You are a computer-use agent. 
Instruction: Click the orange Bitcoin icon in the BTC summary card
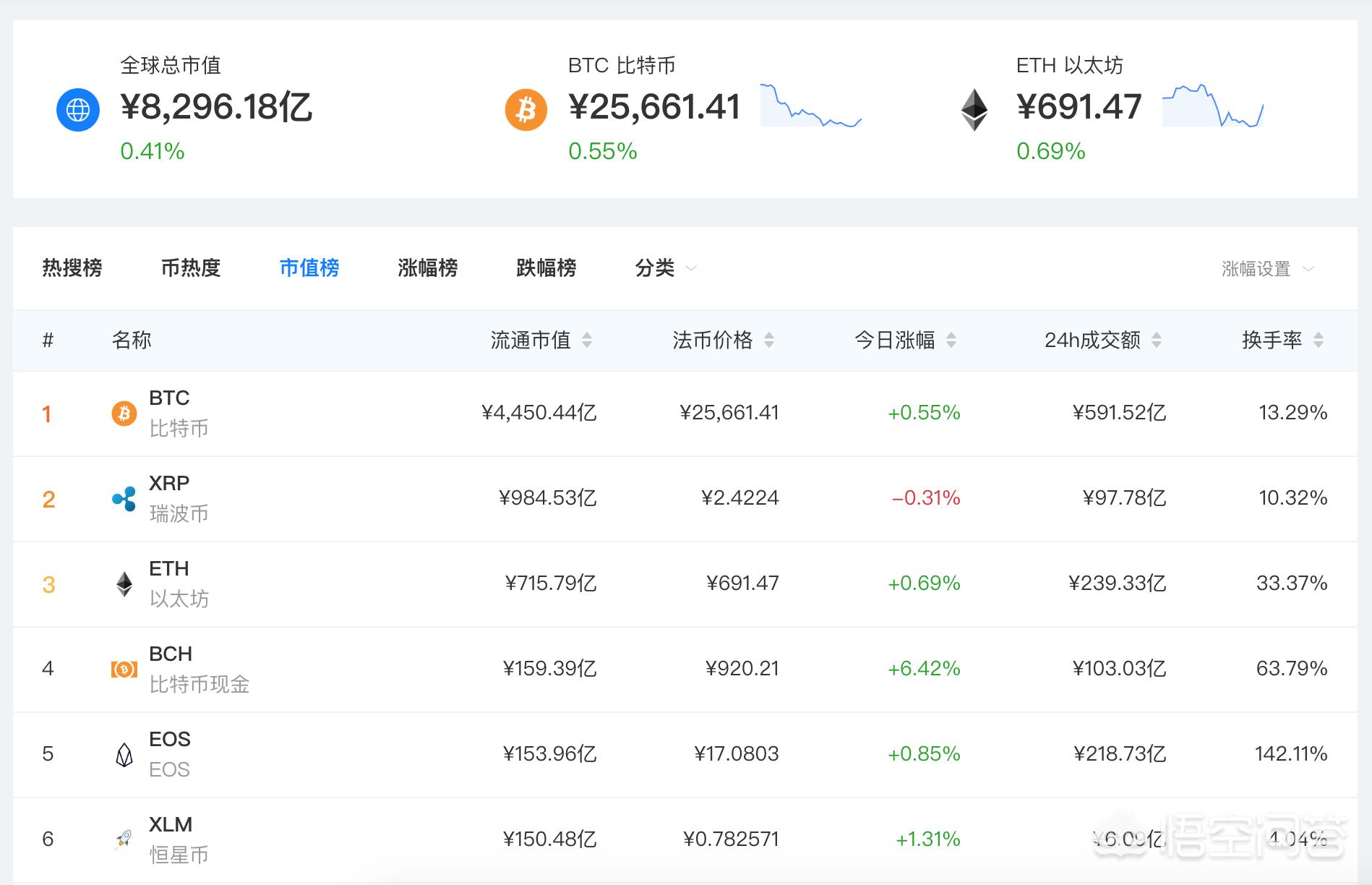point(526,110)
